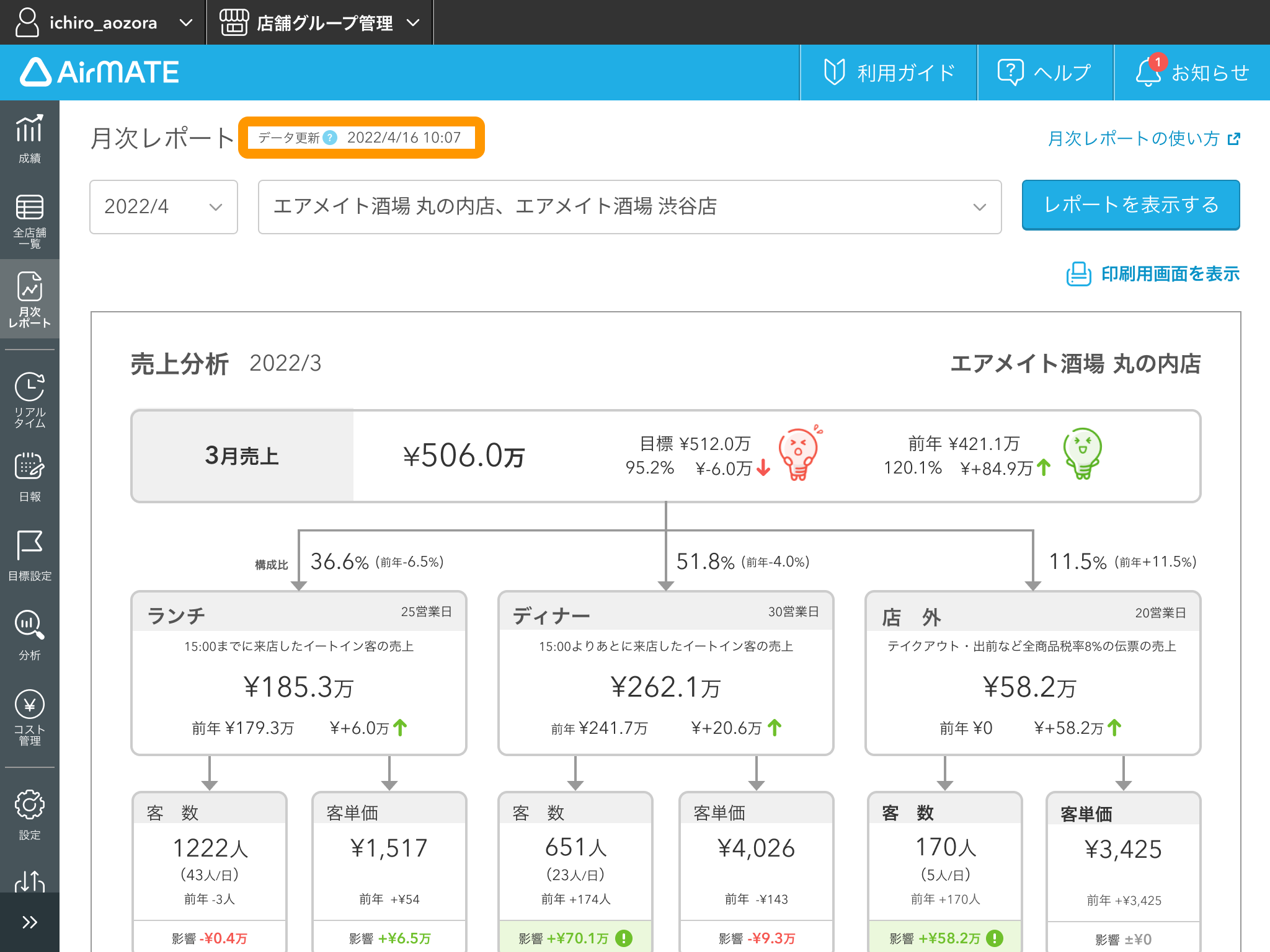Screen dimensions: 1270x952
Task: Click 影響 -¥0.4万 lunch guest impact
Action: (210, 938)
